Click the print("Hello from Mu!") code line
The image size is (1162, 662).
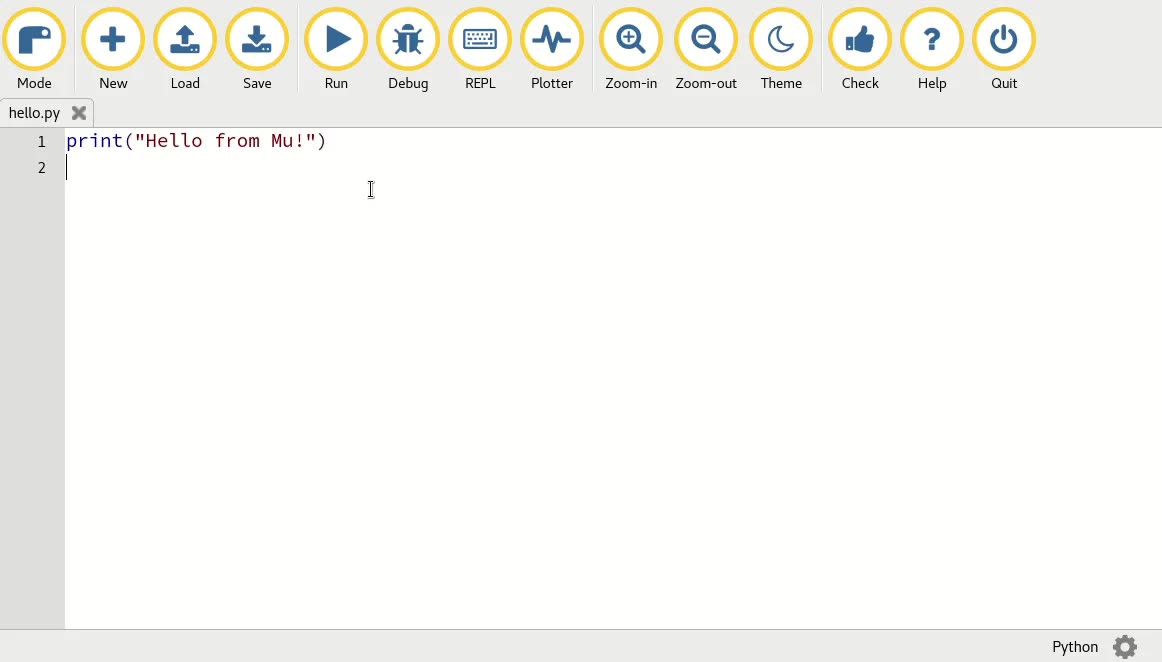(x=196, y=141)
